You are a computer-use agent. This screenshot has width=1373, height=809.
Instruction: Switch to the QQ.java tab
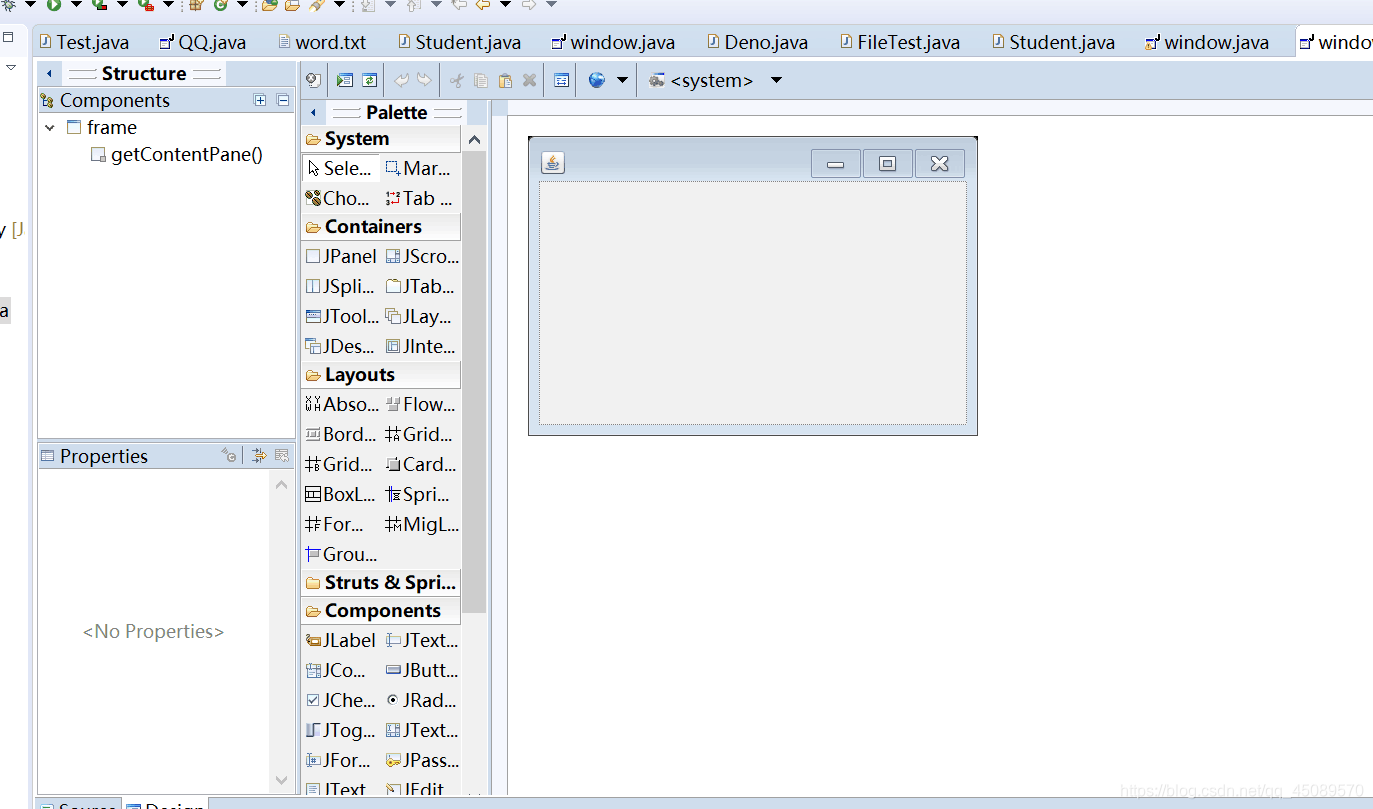pyautogui.click(x=203, y=42)
